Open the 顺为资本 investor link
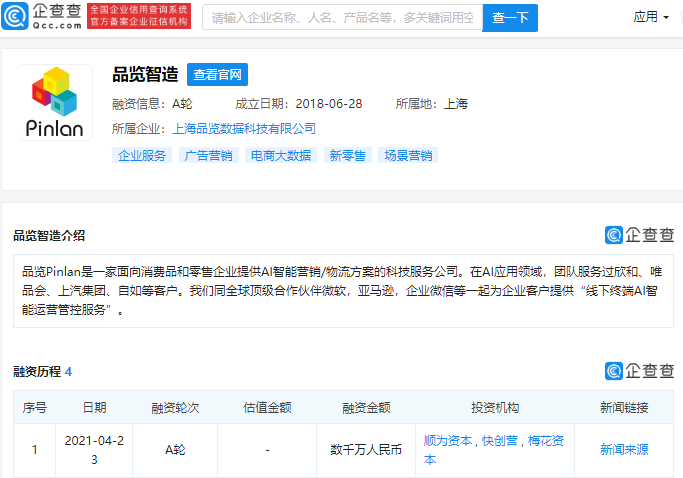This screenshot has height=478, width=683. tap(448, 441)
